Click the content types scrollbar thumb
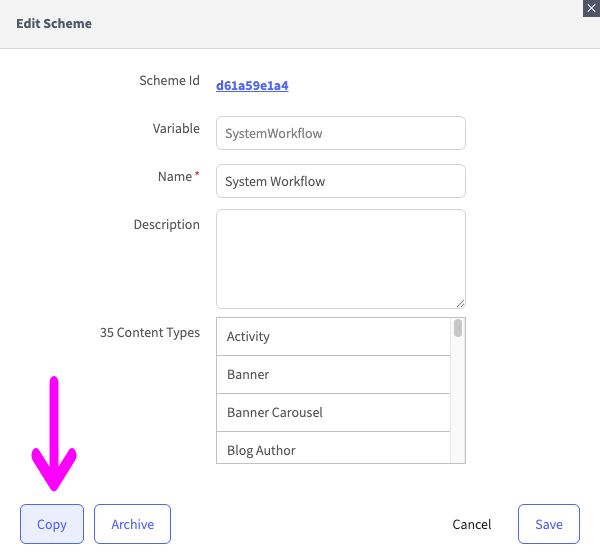Image resolution: width=600 pixels, height=558 pixels. tap(458, 328)
